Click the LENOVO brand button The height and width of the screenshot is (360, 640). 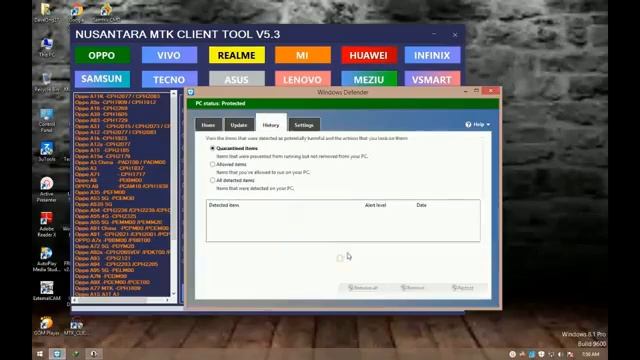click(x=302, y=79)
